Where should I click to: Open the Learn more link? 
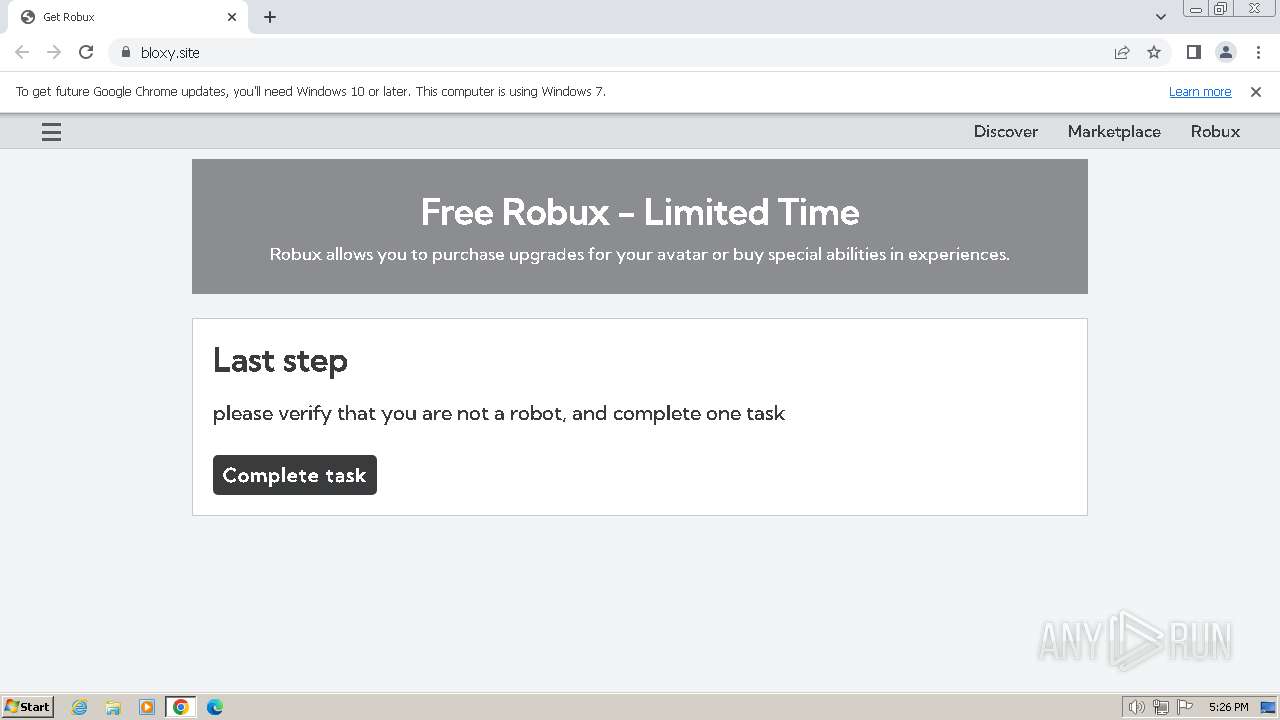(x=1200, y=92)
